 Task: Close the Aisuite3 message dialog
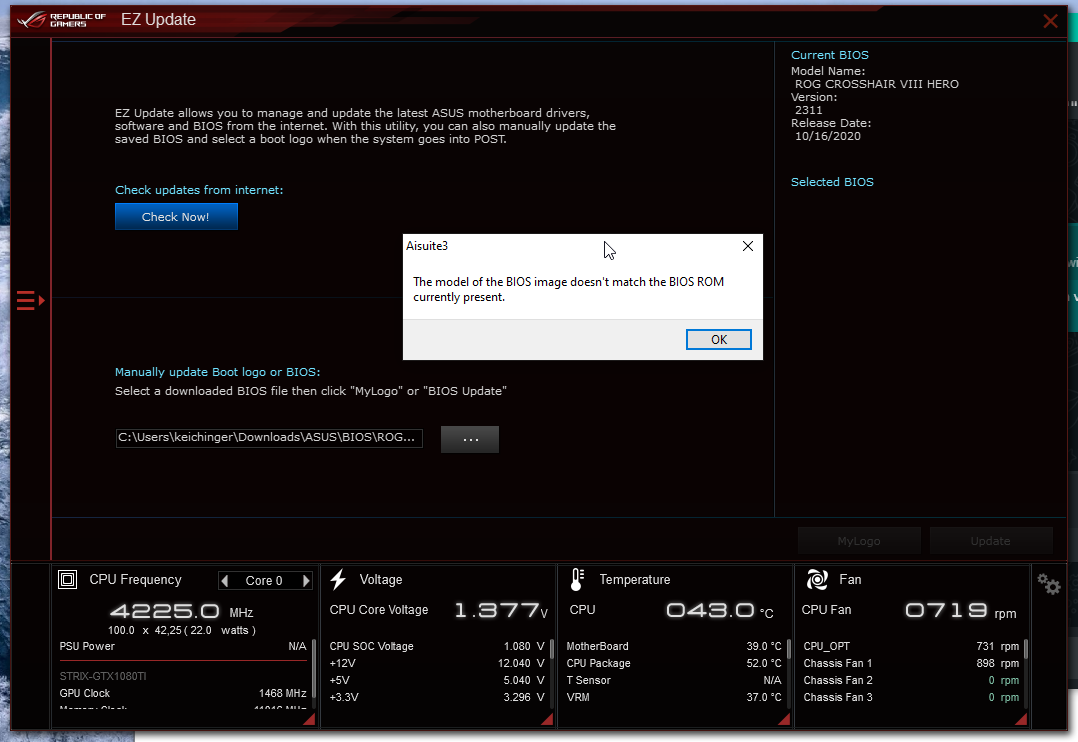pos(748,246)
